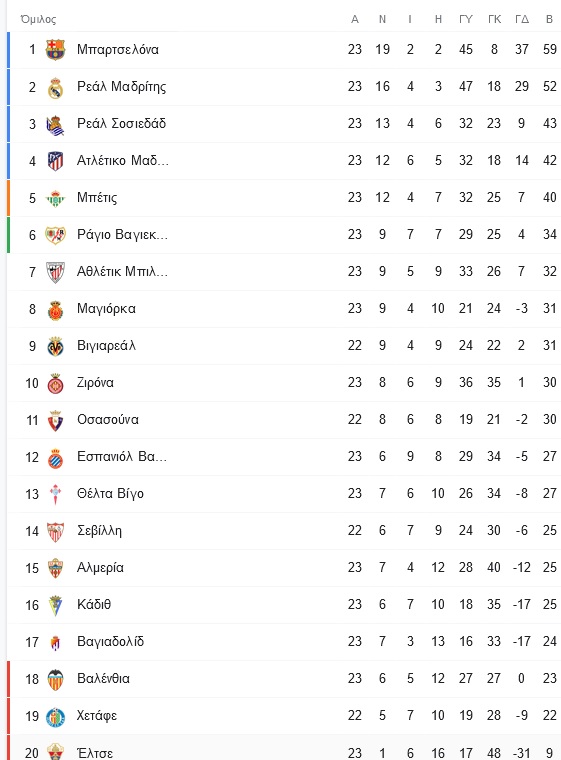Click the Real Madrid crest icon
The image size is (561, 760).
click(55, 87)
